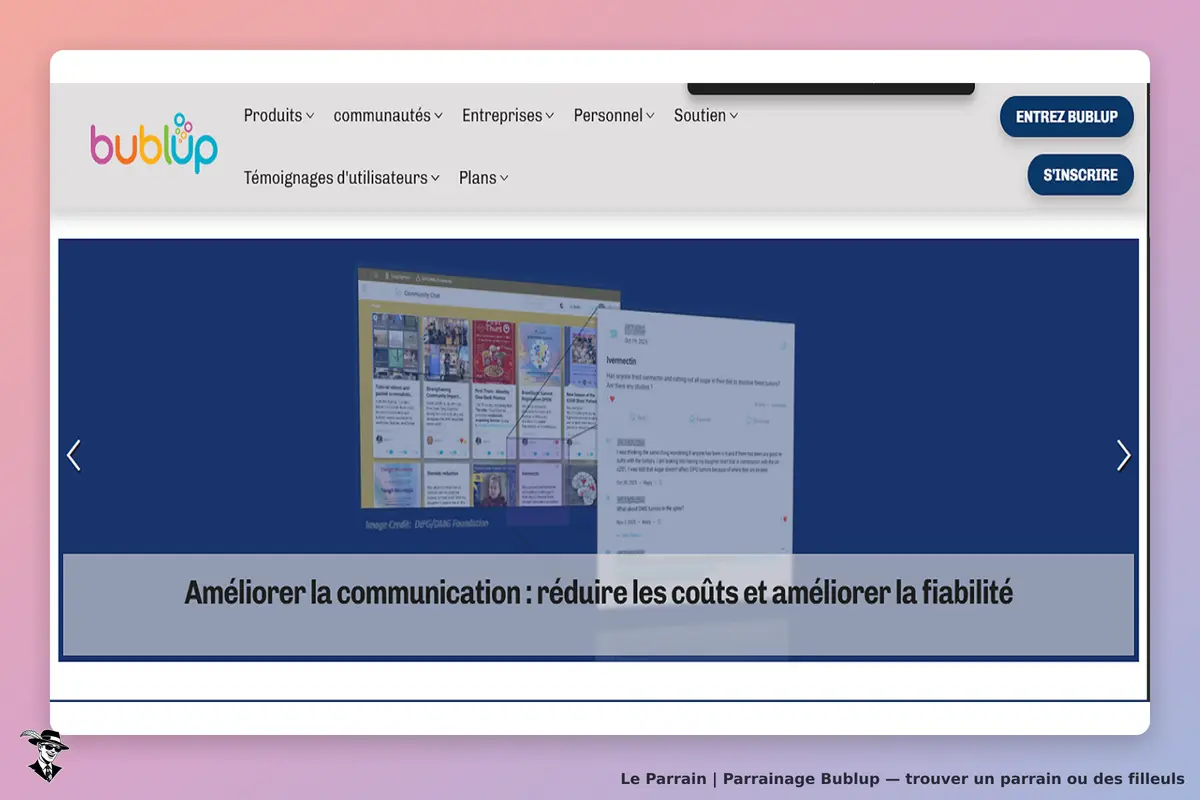Open the Entreprises menu
Image resolution: width=1200 pixels, height=800 pixels.
508,115
